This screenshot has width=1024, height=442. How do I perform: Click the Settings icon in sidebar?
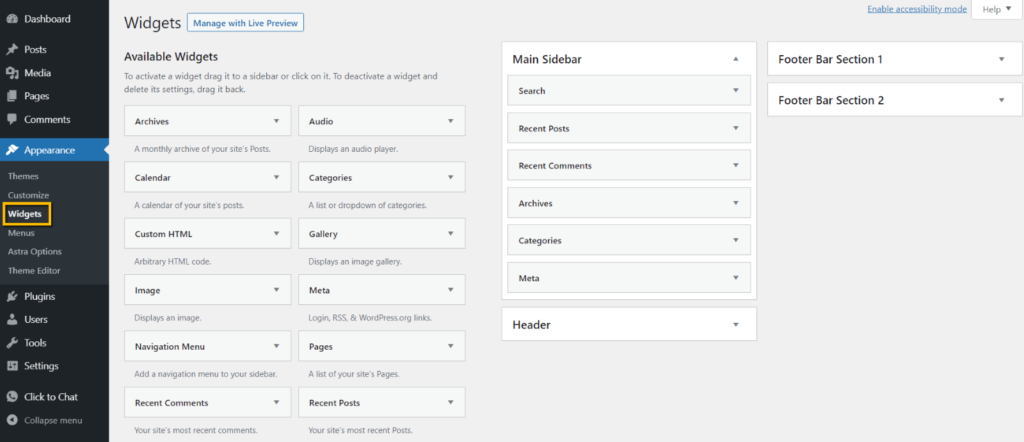coord(12,366)
